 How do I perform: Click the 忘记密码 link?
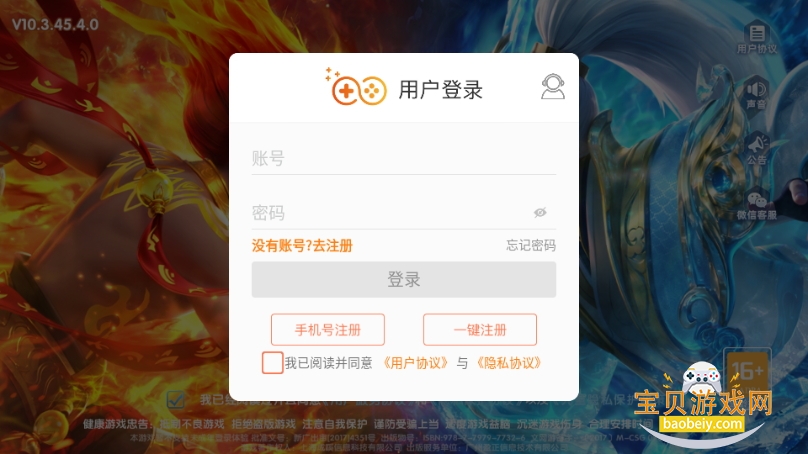[x=531, y=245]
